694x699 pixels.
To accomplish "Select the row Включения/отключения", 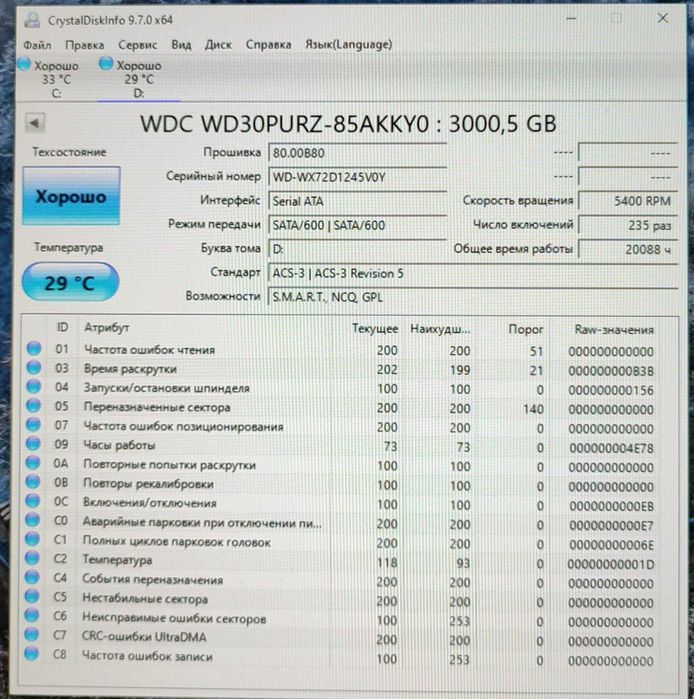I will point(341,504).
